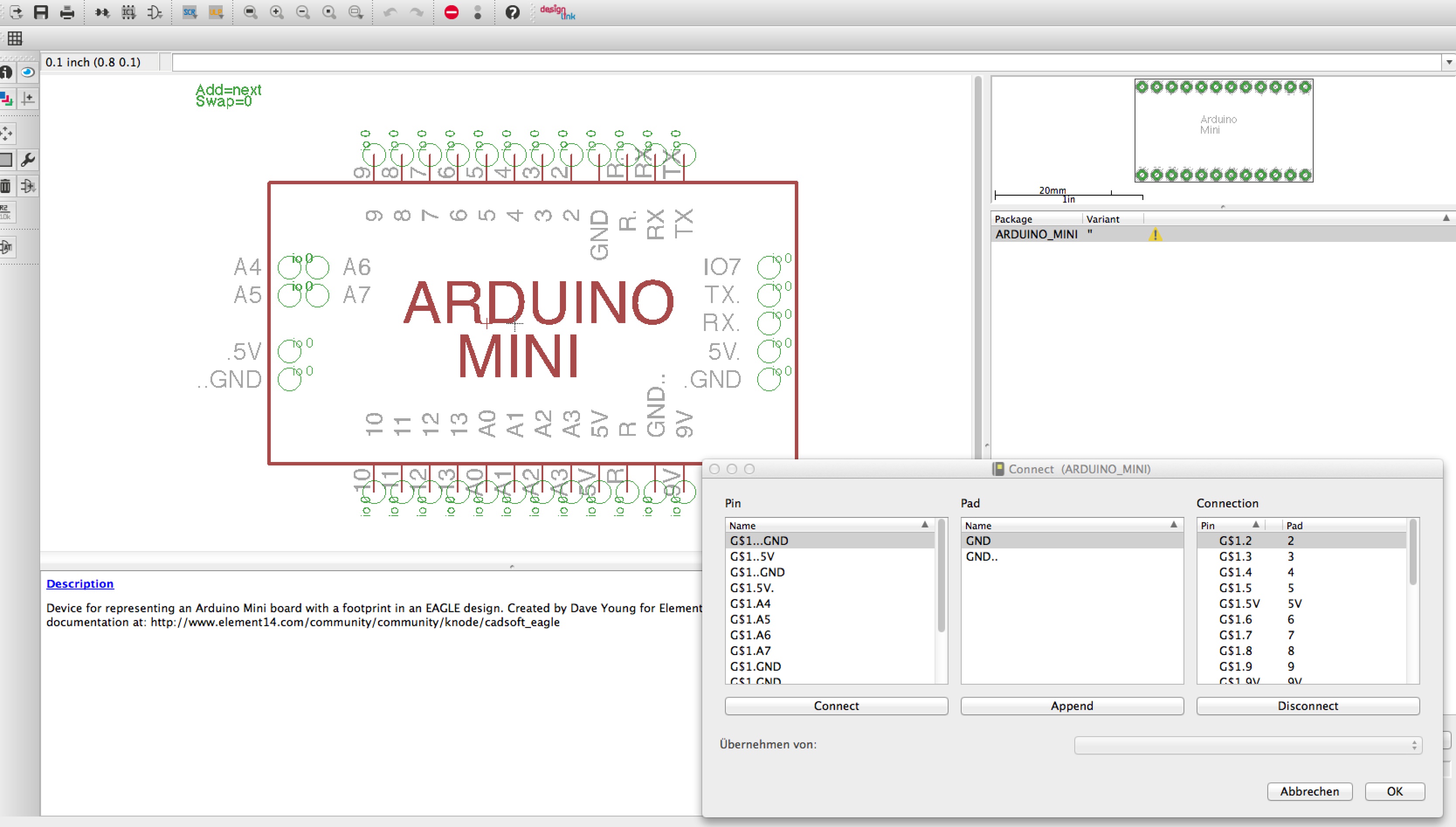1456x827 pixels.
Task: Open command line history dropdown arrow
Action: (x=1449, y=62)
